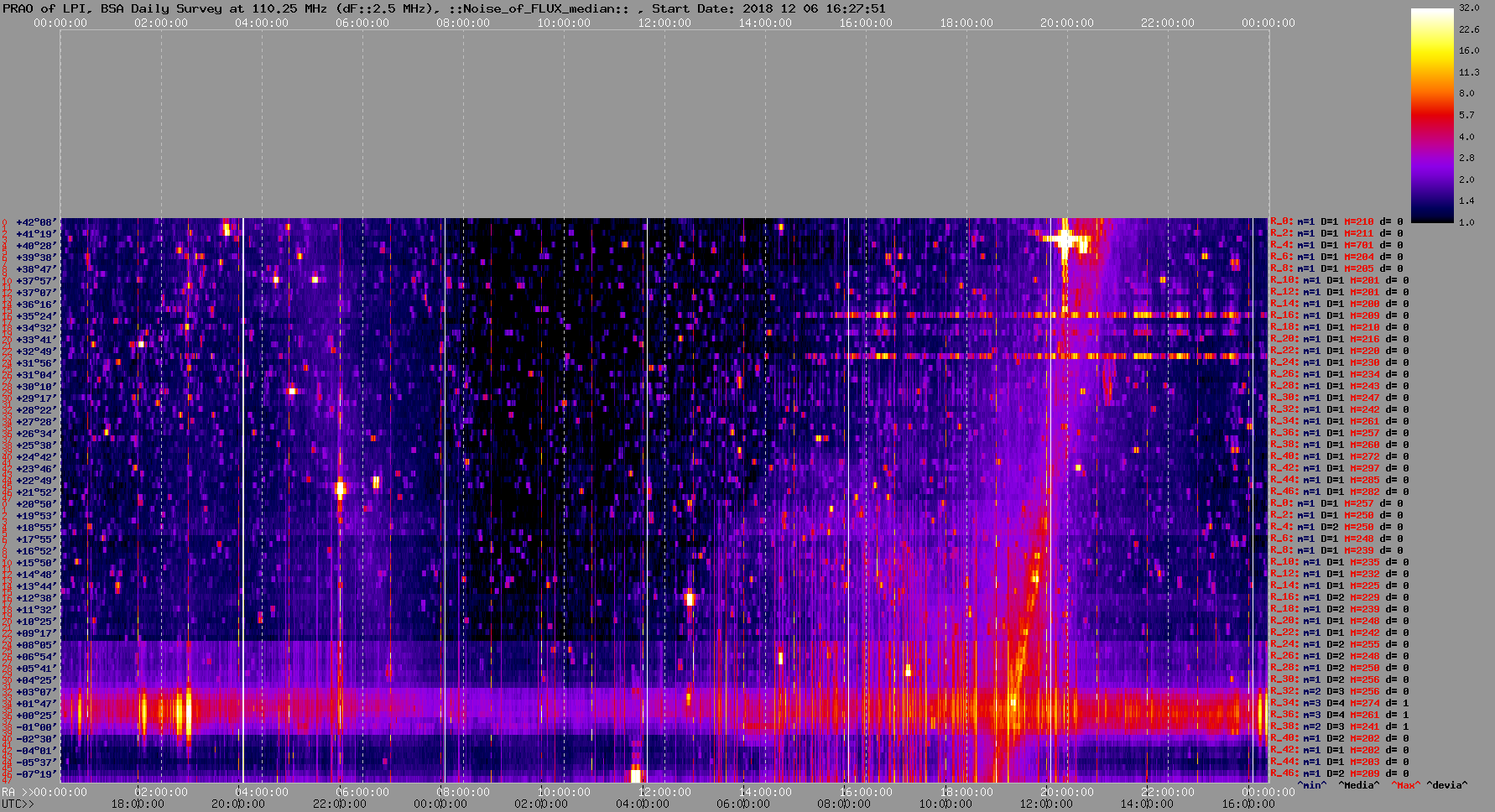Click the +08°05' declination label
Screen dimensions: 1495x812
point(37,645)
